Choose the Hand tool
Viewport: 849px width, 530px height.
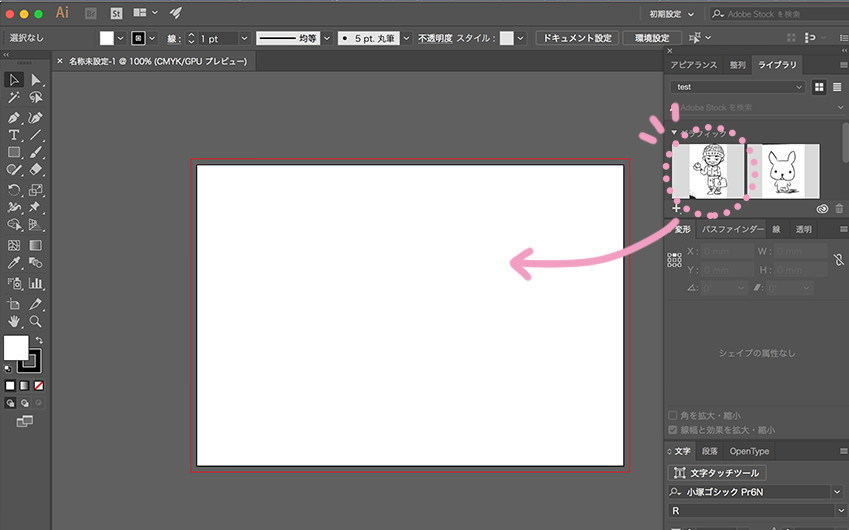(x=14, y=321)
